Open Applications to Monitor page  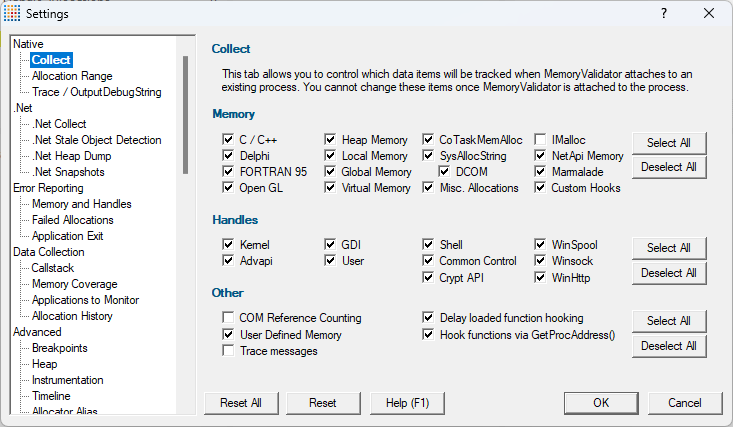click(x=85, y=300)
